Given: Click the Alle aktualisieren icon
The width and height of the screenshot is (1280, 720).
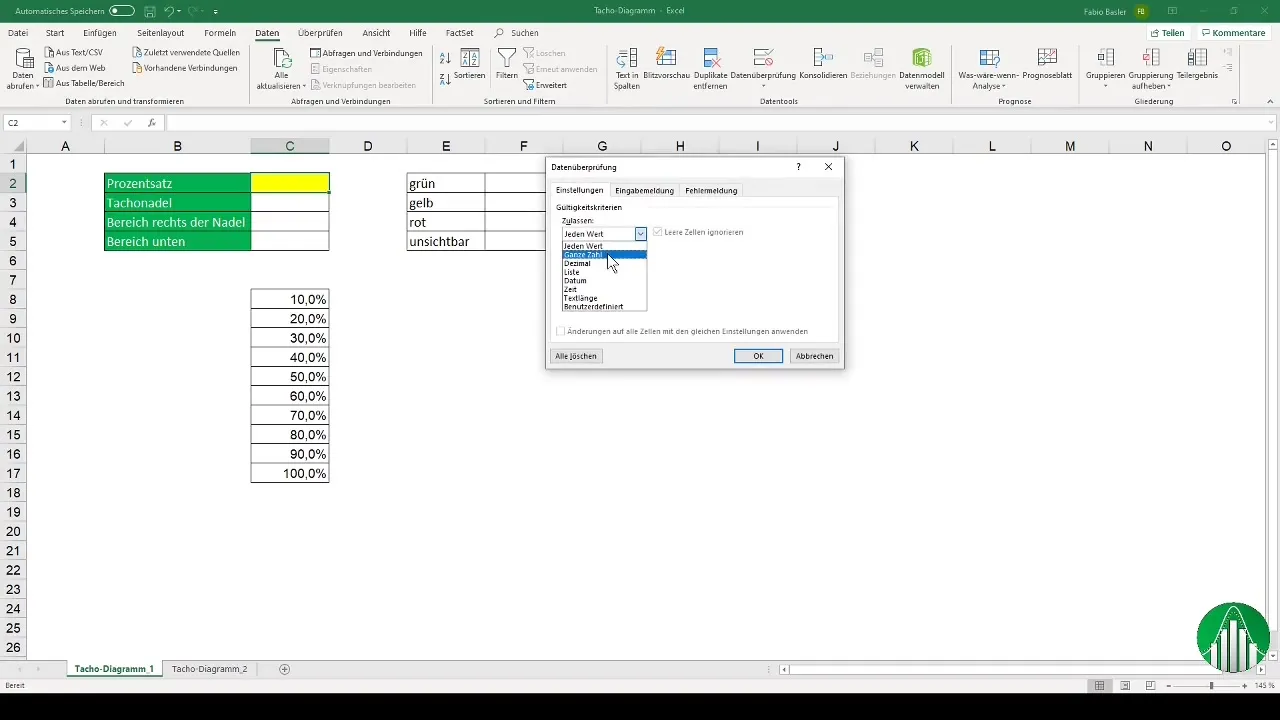Looking at the screenshot, I should (x=281, y=58).
